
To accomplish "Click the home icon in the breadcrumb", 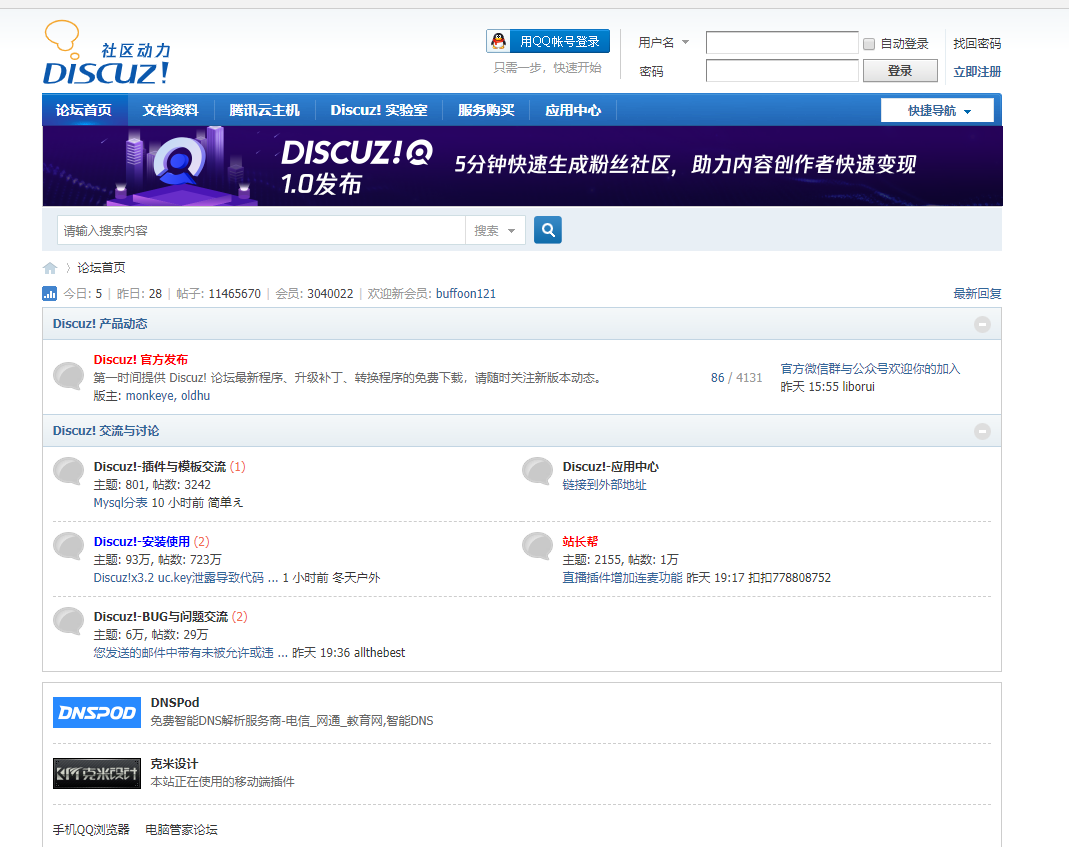I will 50,268.
